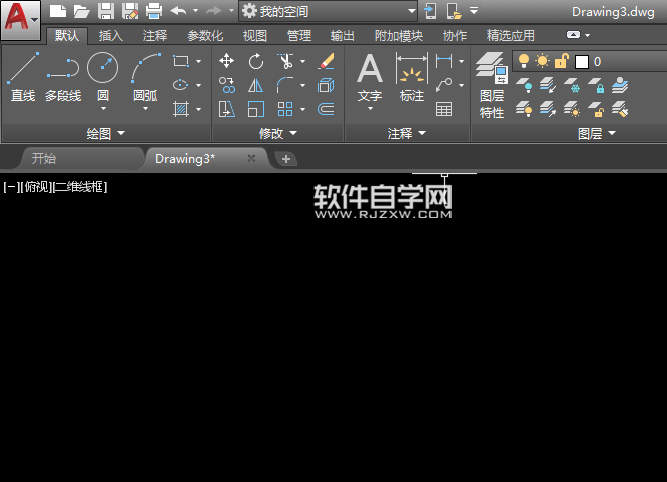Viewport: 667px width, 482px height.
Task: Select the Leader annotation tool
Action: pos(444,85)
